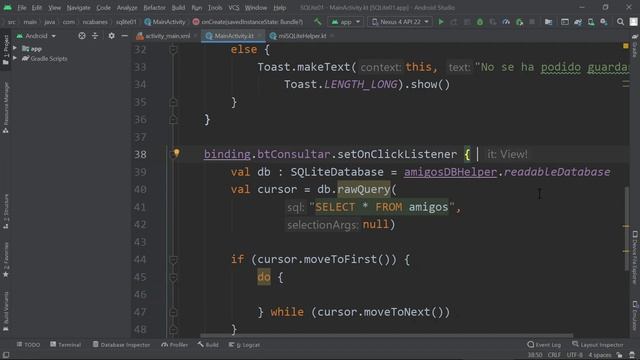This screenshot has height=360, width=640.
Task: Toggle code folding marker at line 32
Action: 173,49
